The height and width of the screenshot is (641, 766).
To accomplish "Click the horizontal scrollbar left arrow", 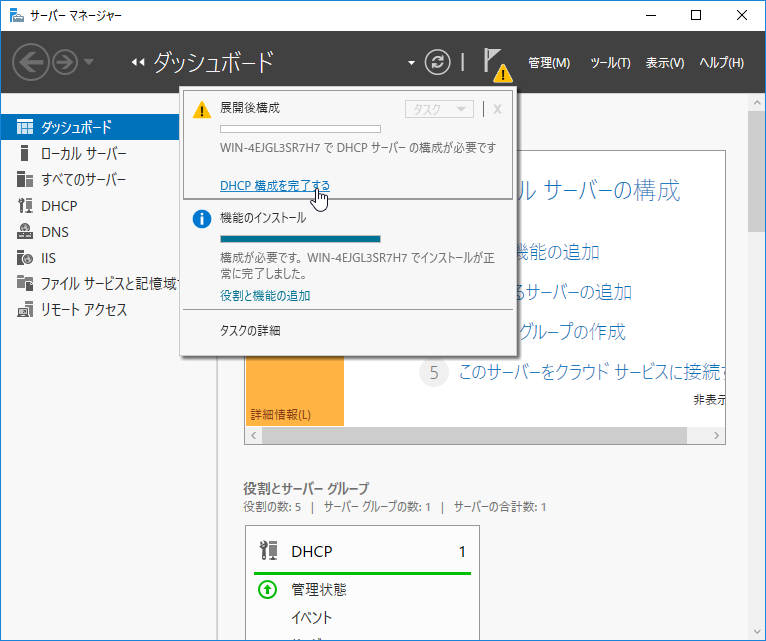I will pyautogui.click(x=254, y=435).
